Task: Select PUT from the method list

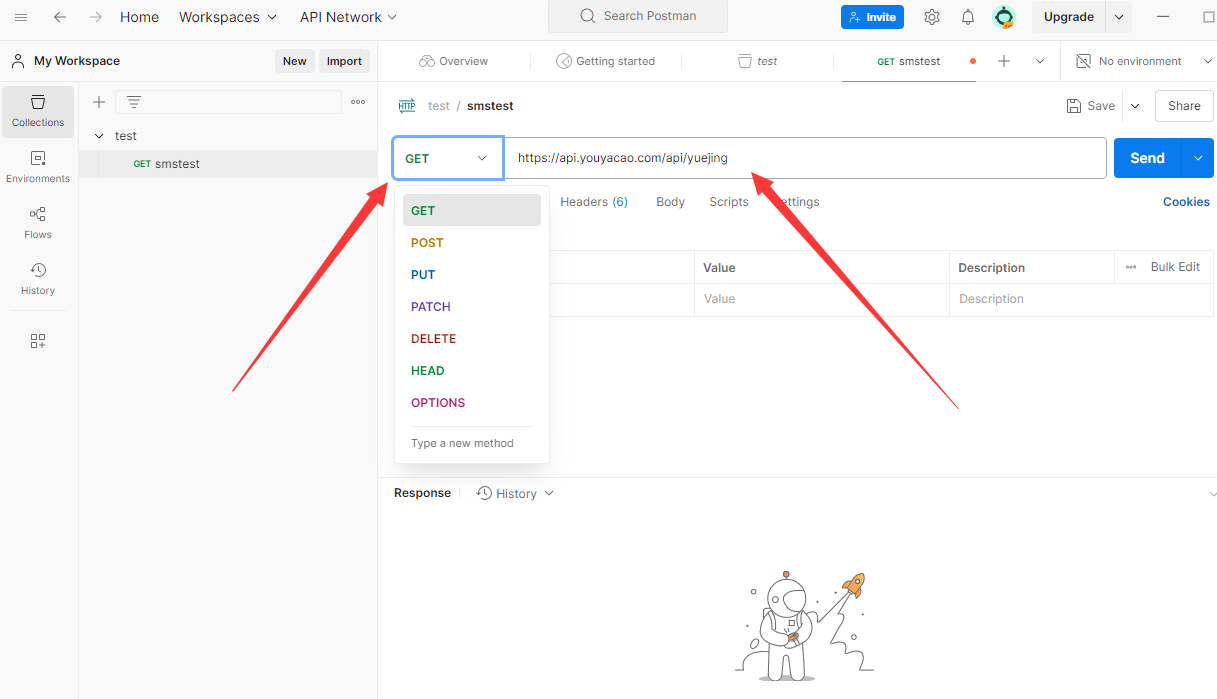Action: pyautogui.click(x=472, y=275)
